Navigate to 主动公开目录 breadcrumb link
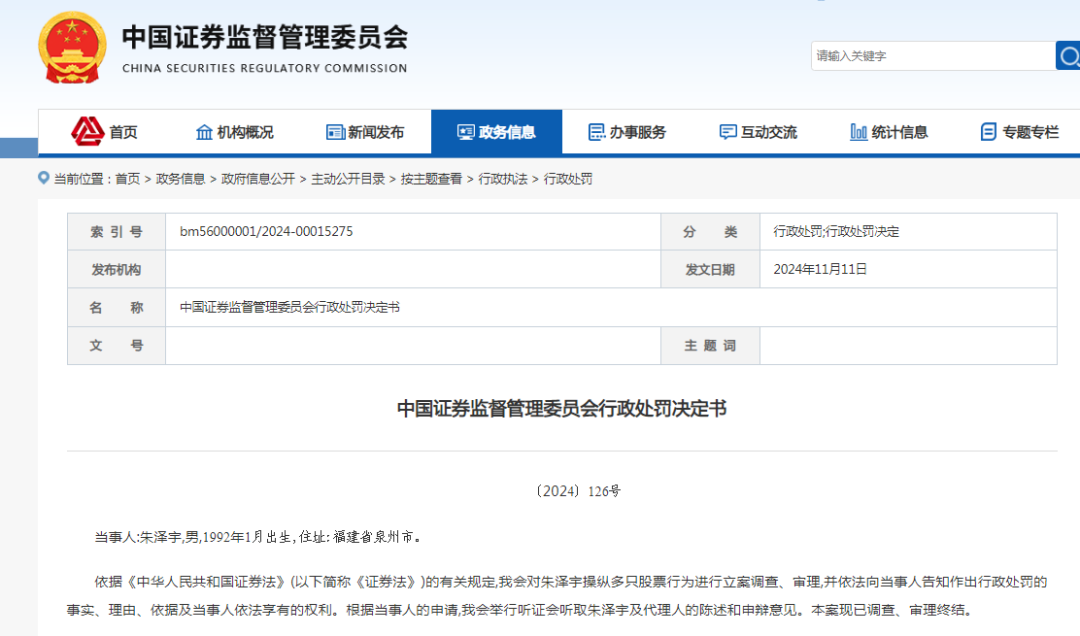The image size is (1080, 636). pos(348,179)
